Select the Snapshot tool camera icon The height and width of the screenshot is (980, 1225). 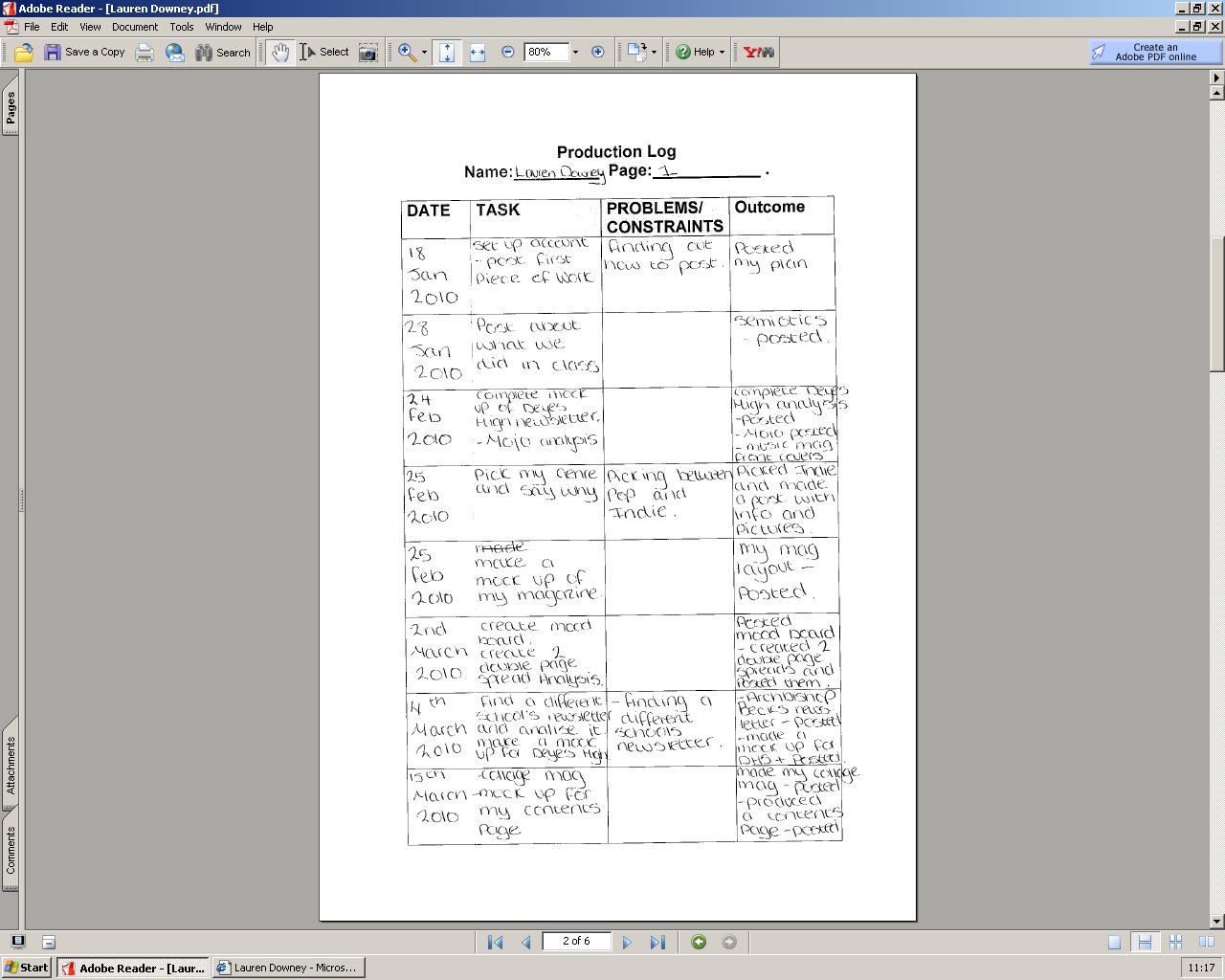coord(367,52)
